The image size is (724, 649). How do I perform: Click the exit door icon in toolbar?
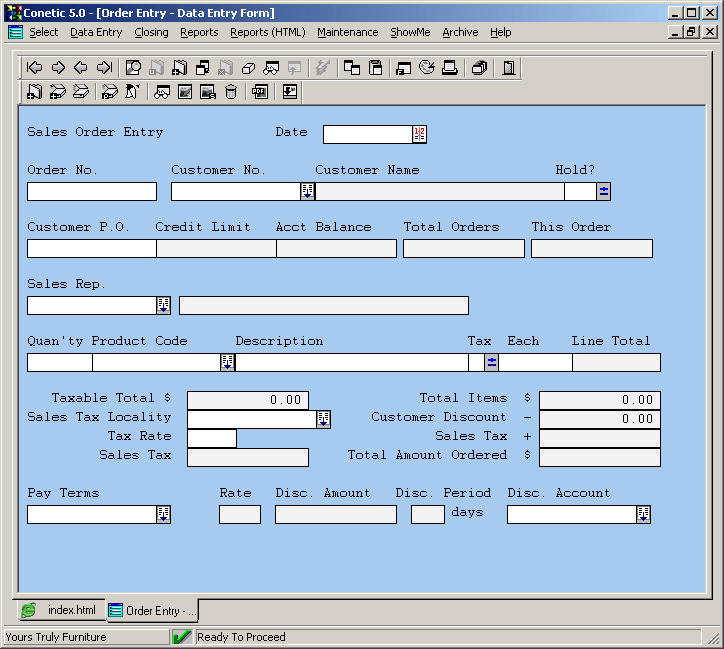[x=509, y=68]
